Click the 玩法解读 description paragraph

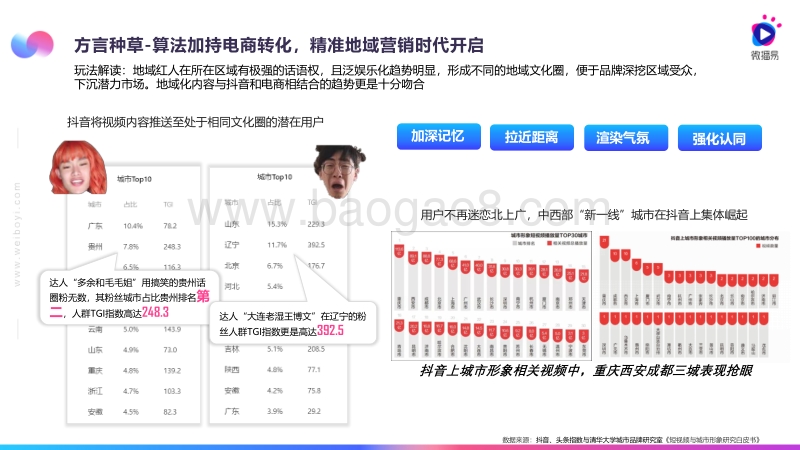pos(386,77)
